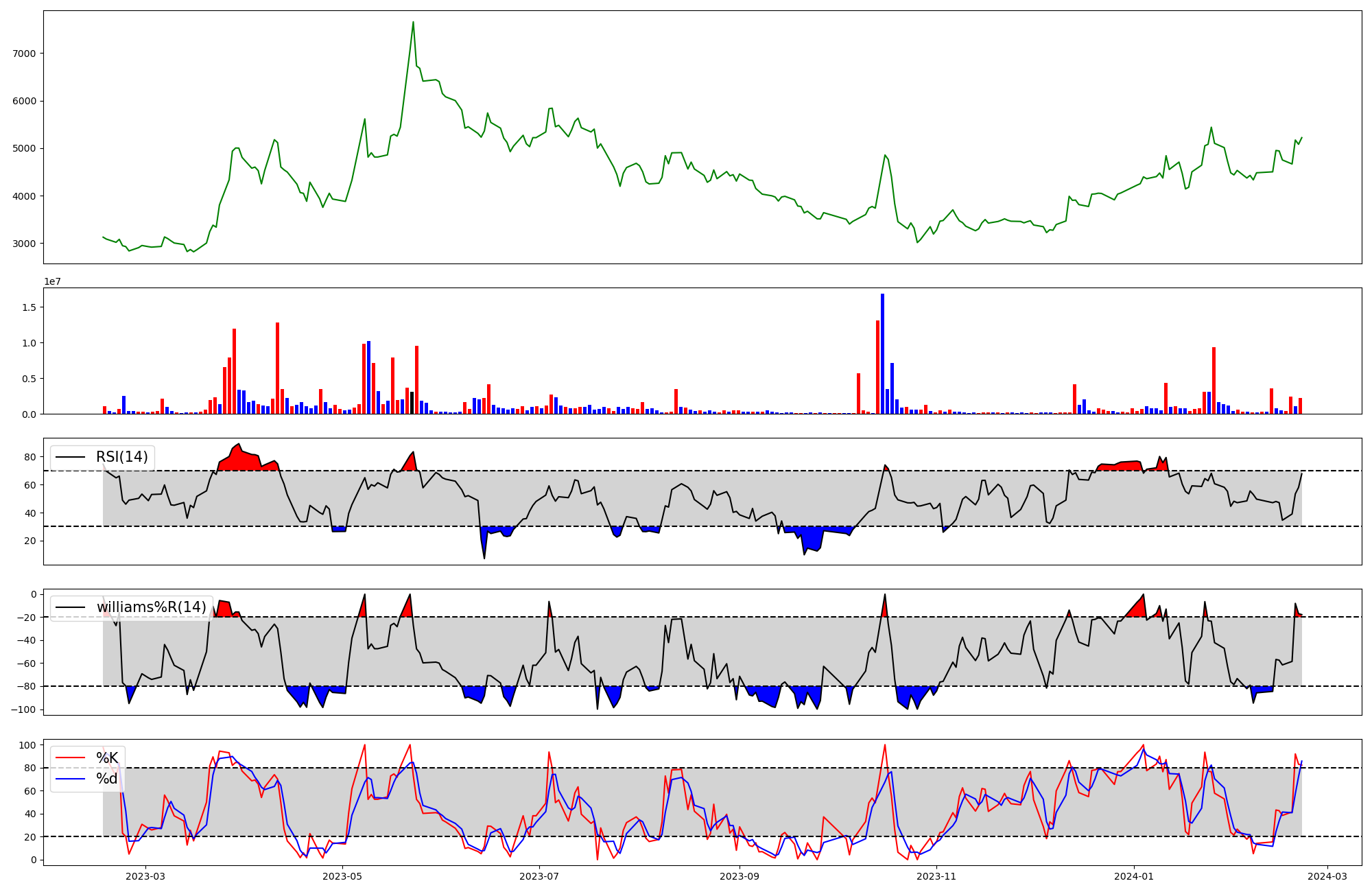Click the RSI(14) legend entry
The height and width of the screenshot is (892, 1372).
121,457
